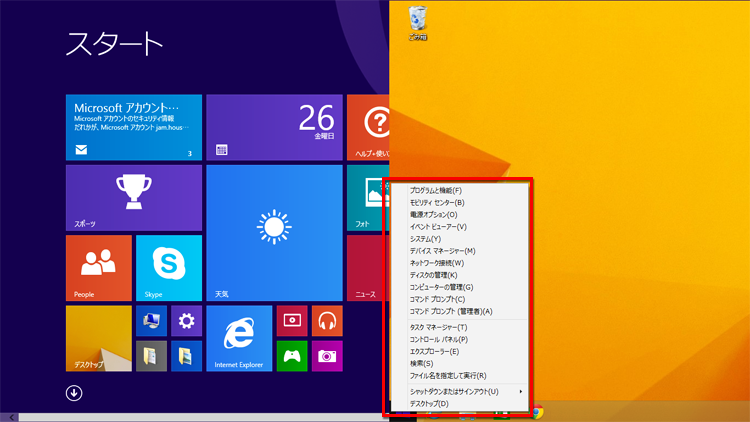The image size is (750, 422).
Task: Open the Recycle Bin on desktop
Action: click(x=418, y=22)
